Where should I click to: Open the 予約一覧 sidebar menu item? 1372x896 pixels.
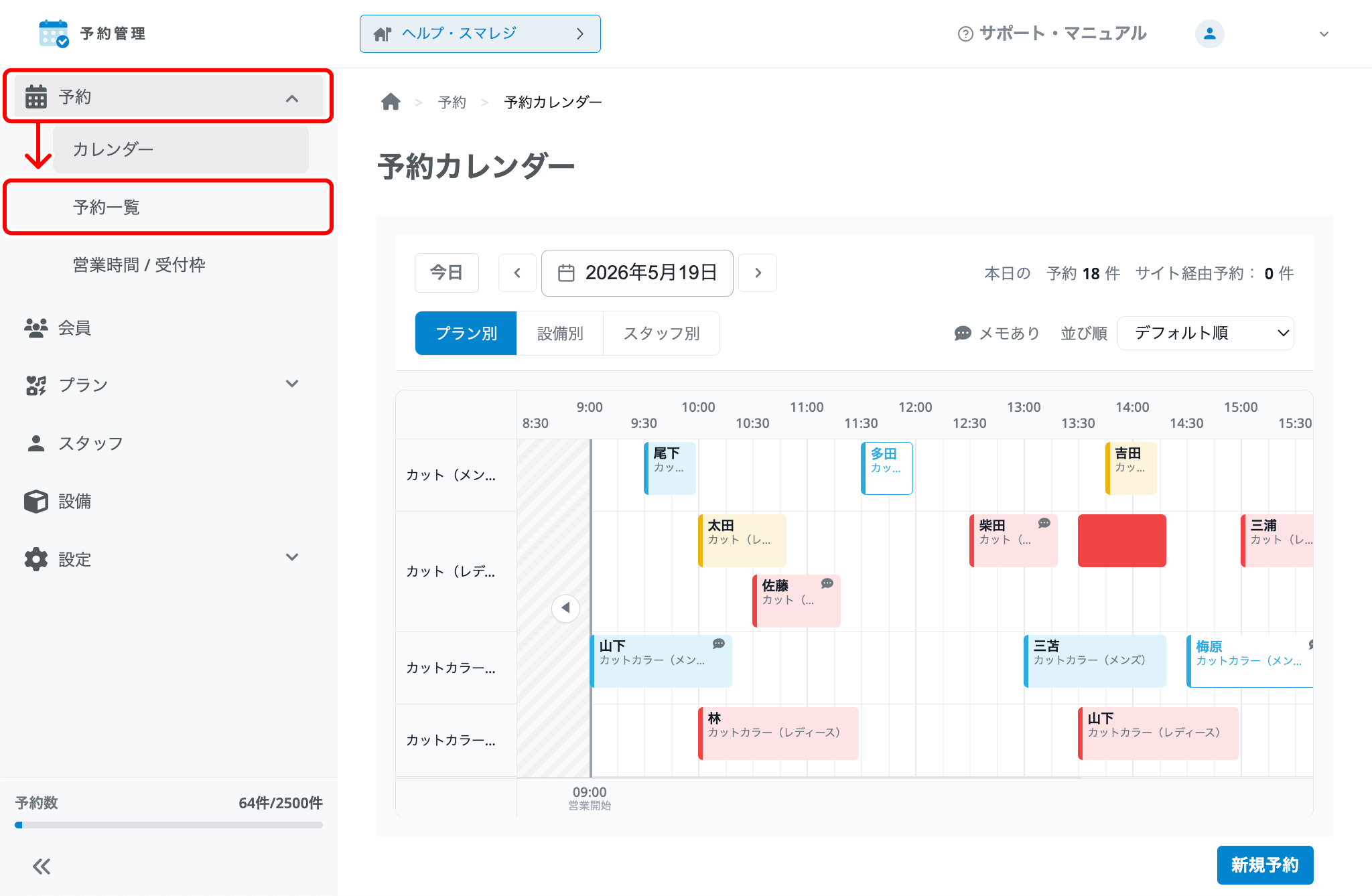click(x=169, y=207)
